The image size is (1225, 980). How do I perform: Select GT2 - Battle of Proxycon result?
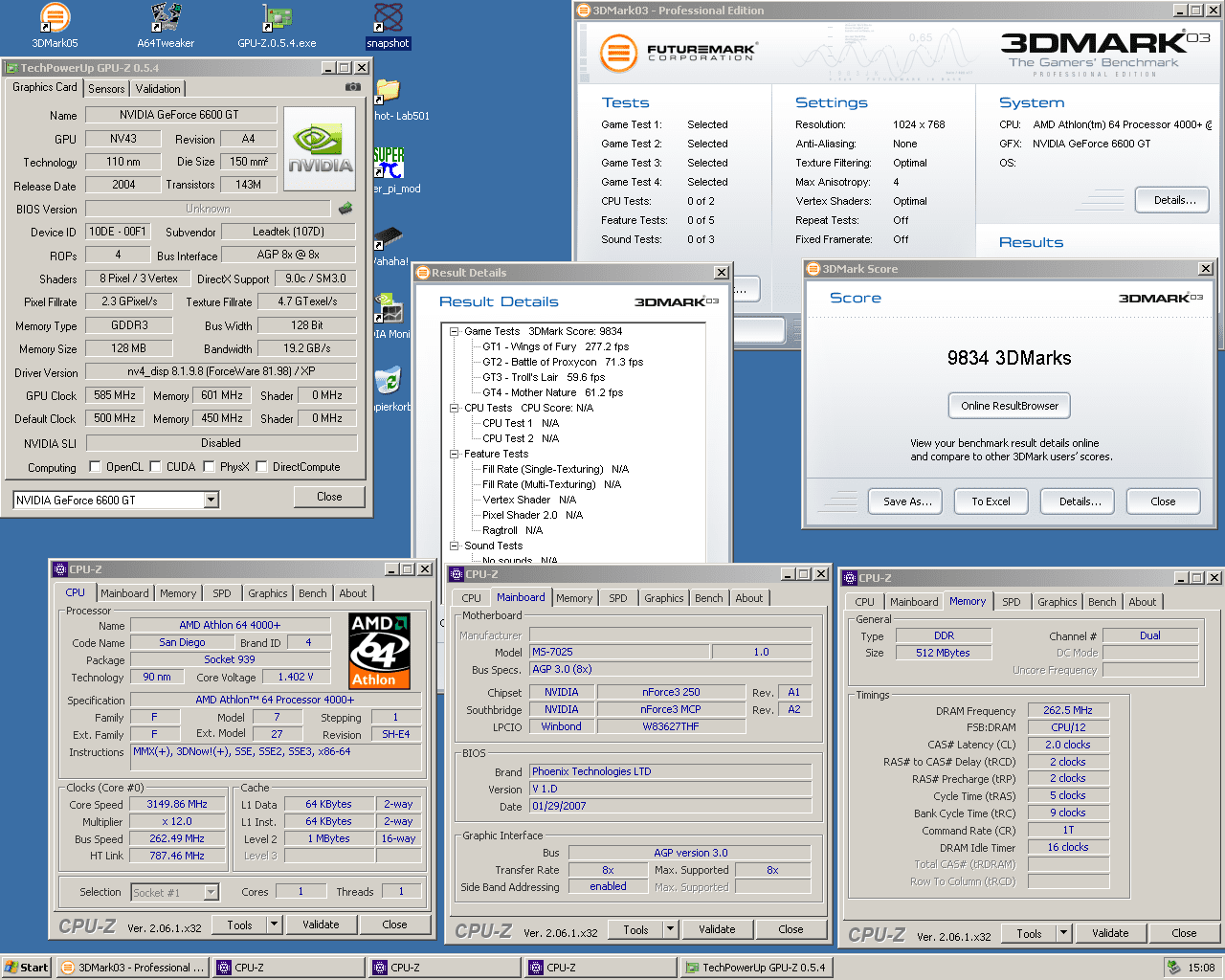click(x=563, y=362)
